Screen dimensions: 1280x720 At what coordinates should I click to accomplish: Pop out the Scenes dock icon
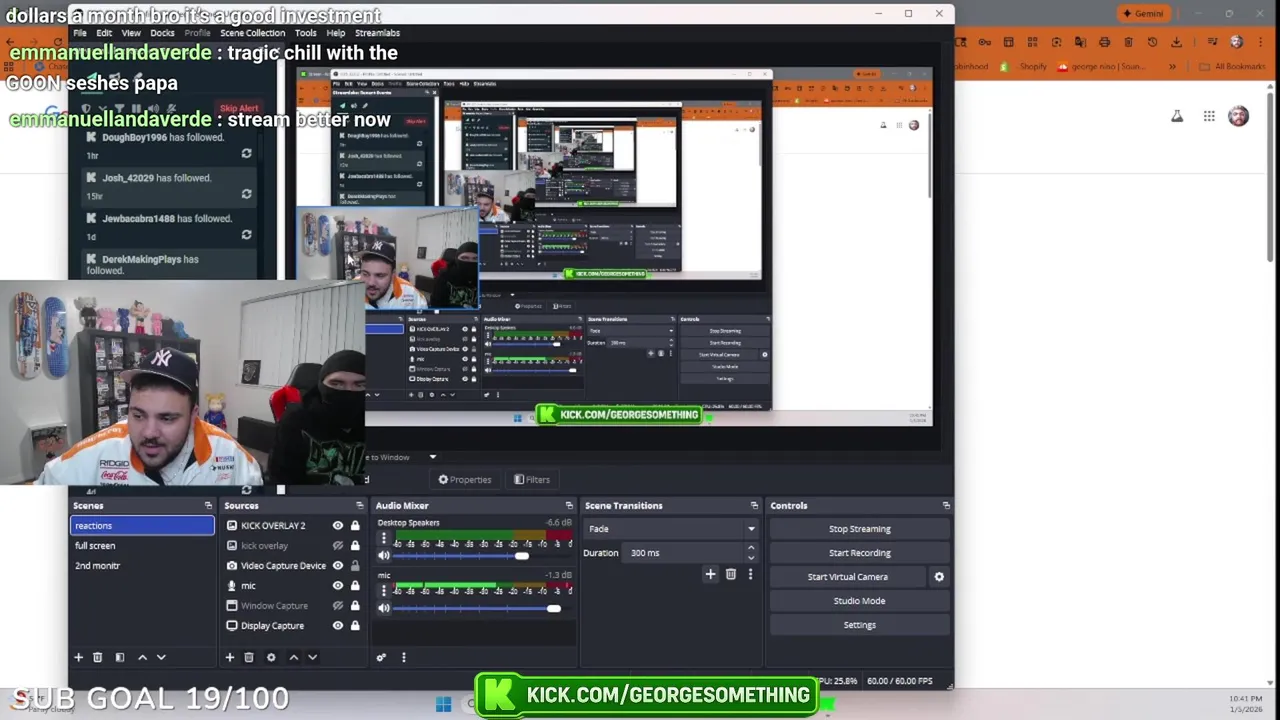(208, 506)
